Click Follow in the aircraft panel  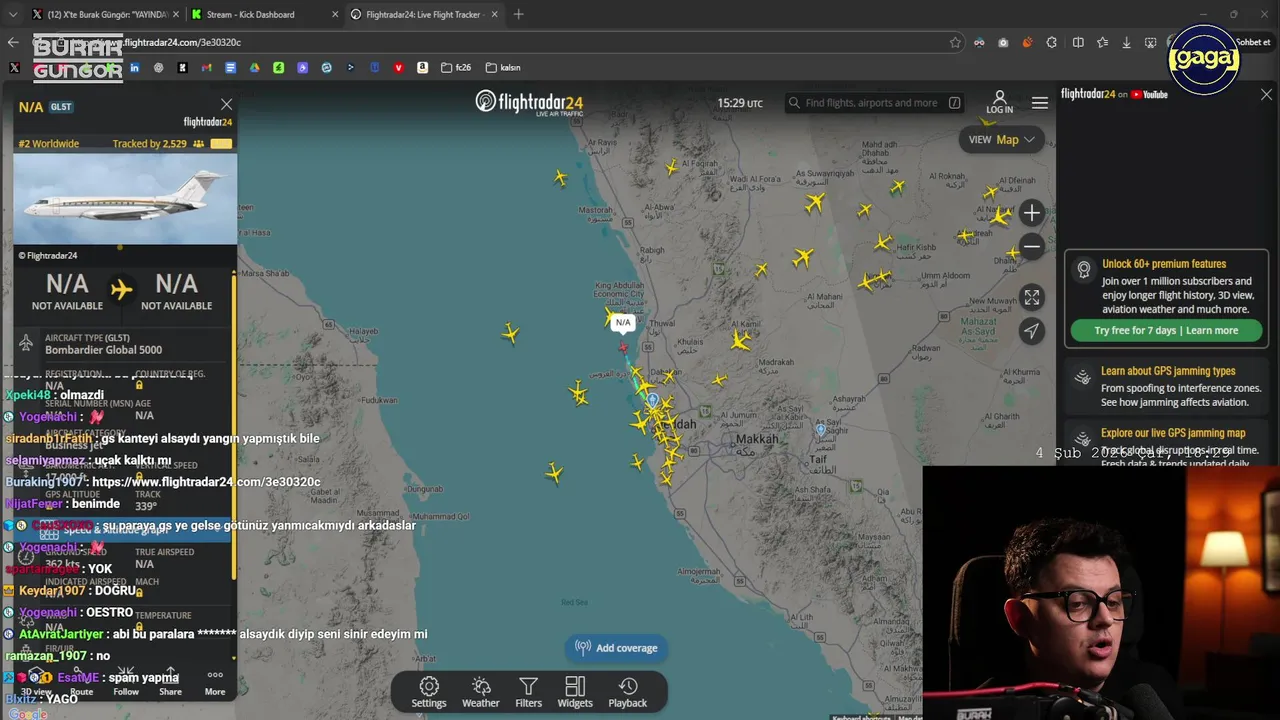[126, 682]
